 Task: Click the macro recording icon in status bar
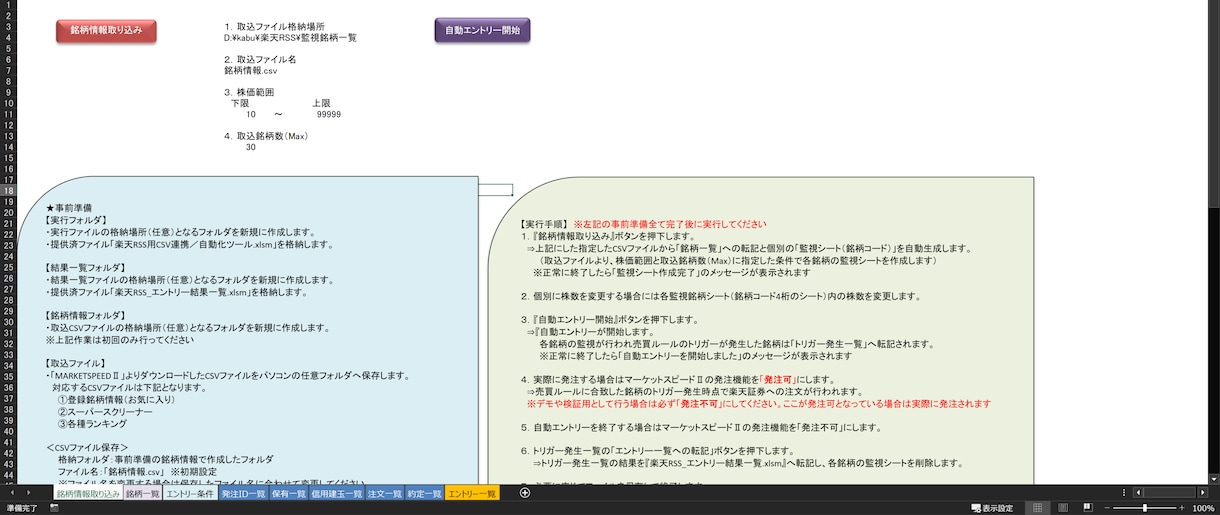click(x=54, y=508)
